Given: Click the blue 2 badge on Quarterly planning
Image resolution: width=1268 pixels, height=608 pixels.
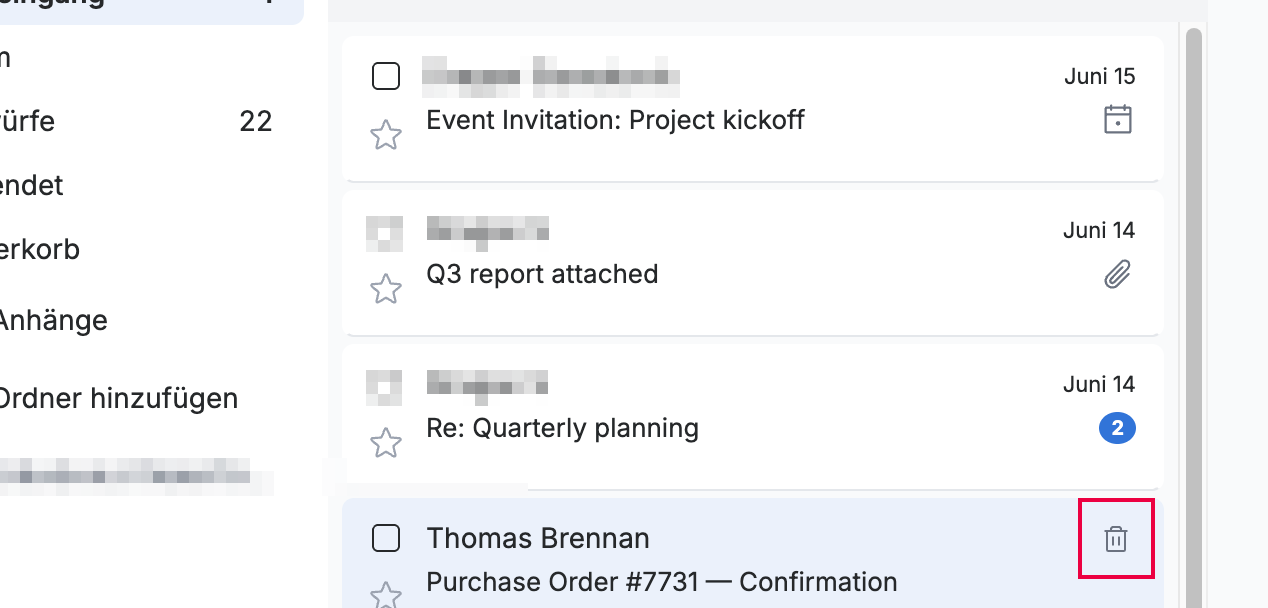Looking at the screenshot, I should (x=1117, y=429).
